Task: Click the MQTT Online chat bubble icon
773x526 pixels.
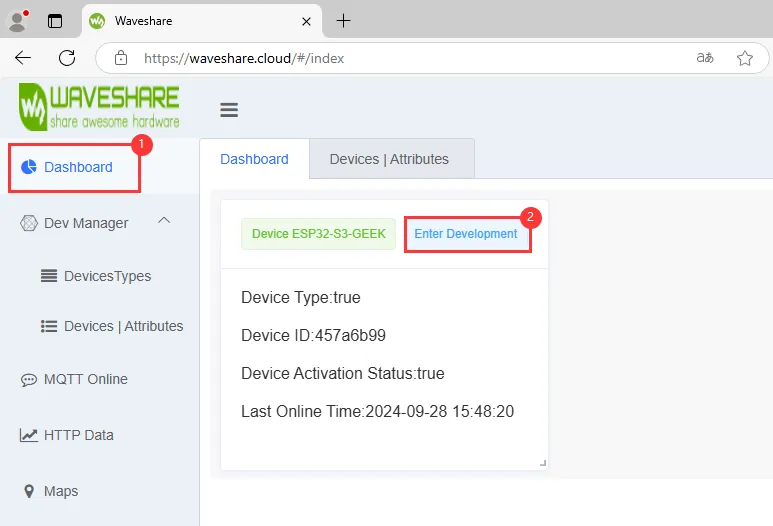Action: [29, 380]
